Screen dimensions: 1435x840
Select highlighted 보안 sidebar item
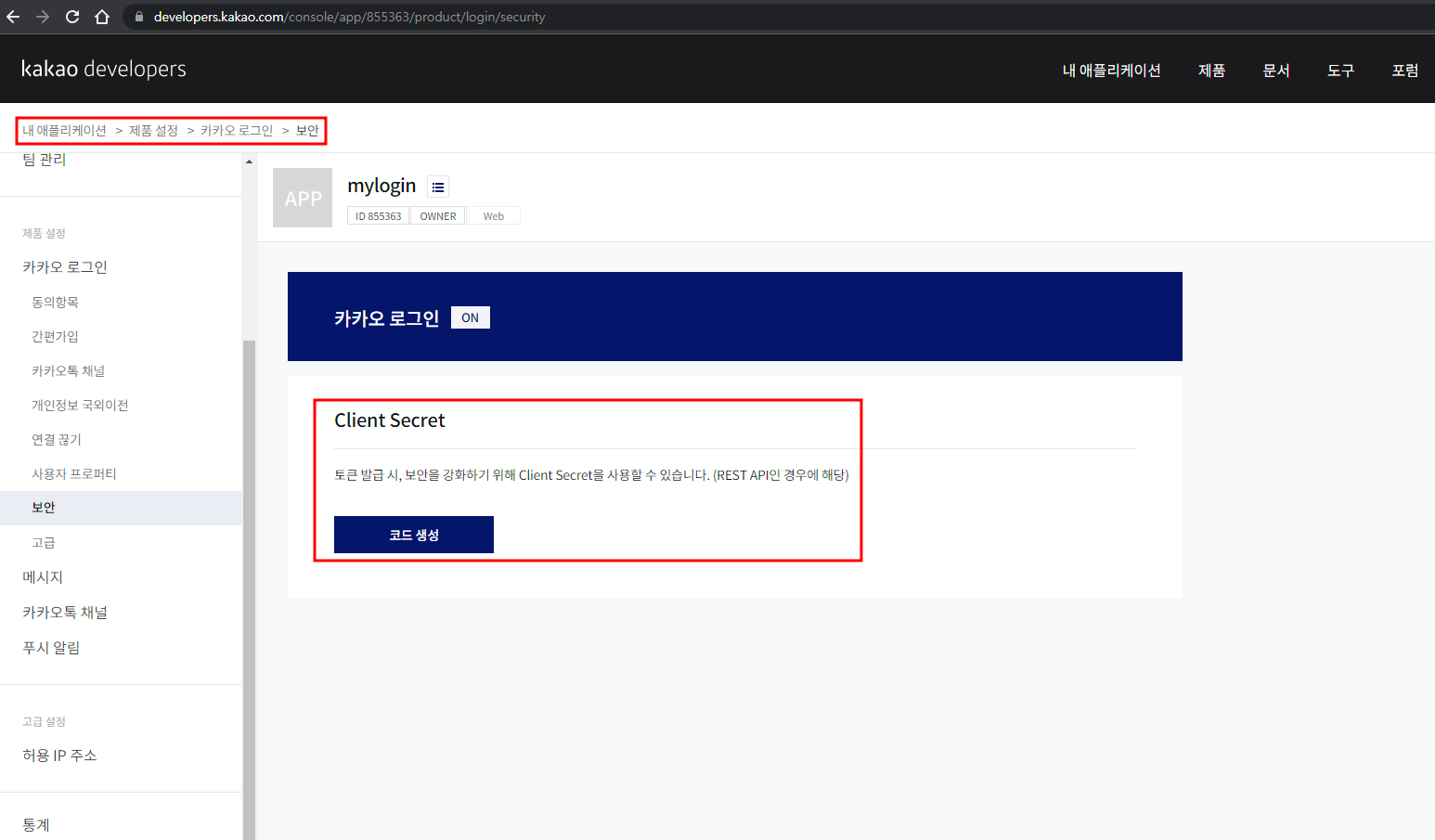pyautogui.click(x=121, y=508)
